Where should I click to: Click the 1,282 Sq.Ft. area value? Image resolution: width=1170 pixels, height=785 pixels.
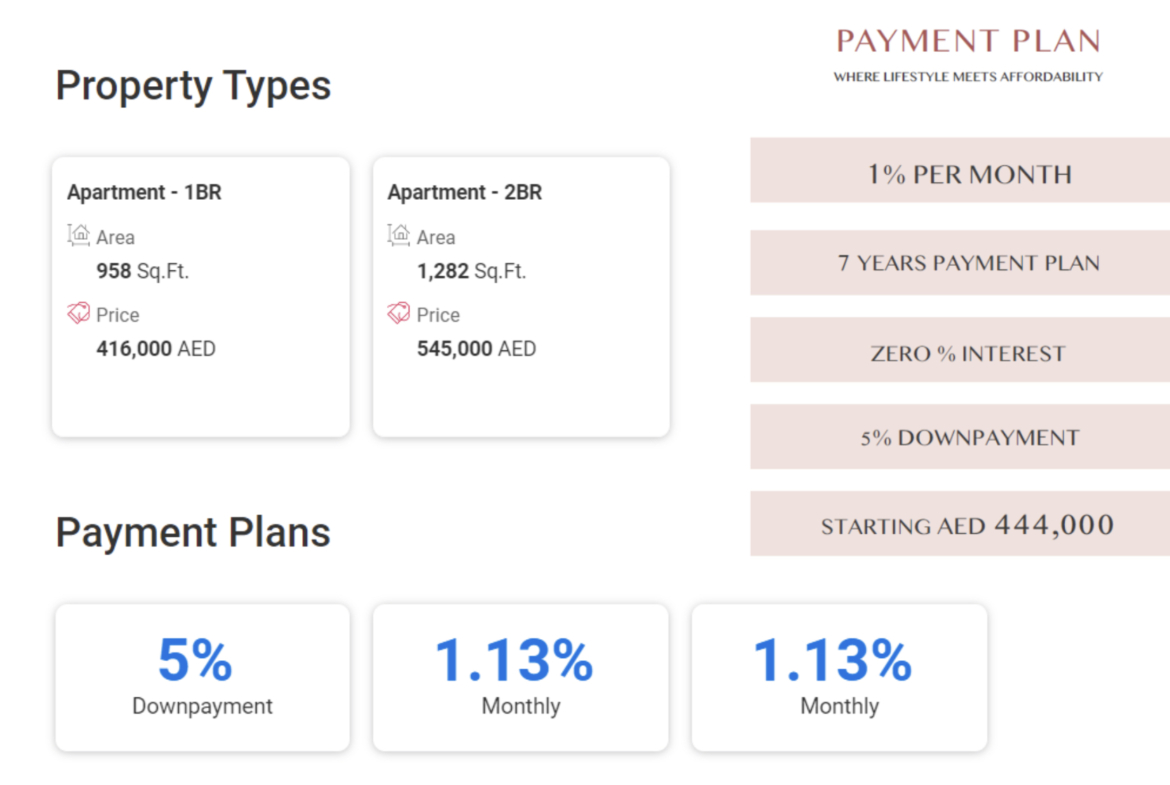coord(471,271)
